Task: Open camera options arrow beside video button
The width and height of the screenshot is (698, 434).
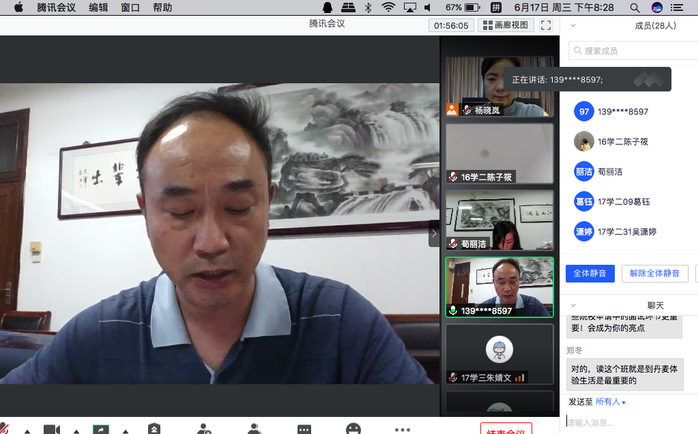Action: pos(76,430)
